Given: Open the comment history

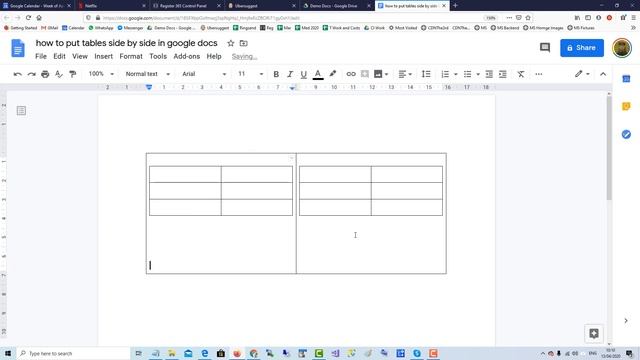Looking at the screenshot, I should point(545,48).
